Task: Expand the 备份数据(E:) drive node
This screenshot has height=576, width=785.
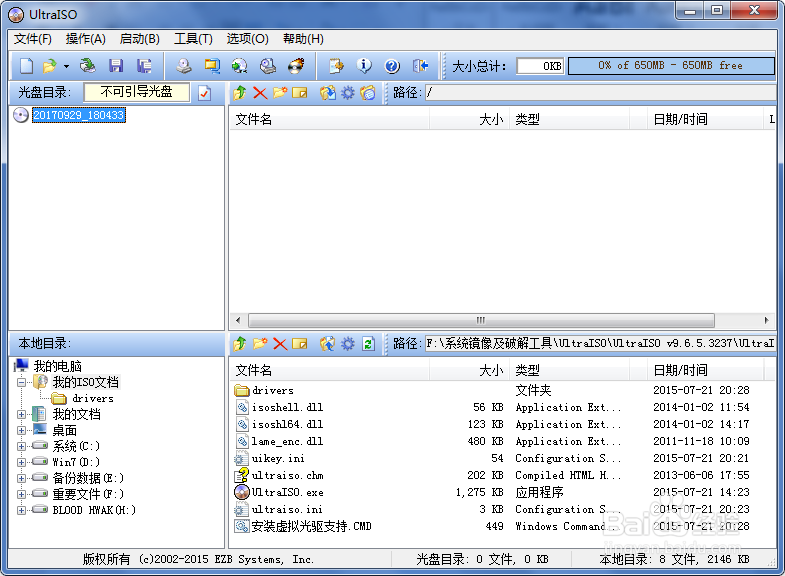Action: [21, 478]
